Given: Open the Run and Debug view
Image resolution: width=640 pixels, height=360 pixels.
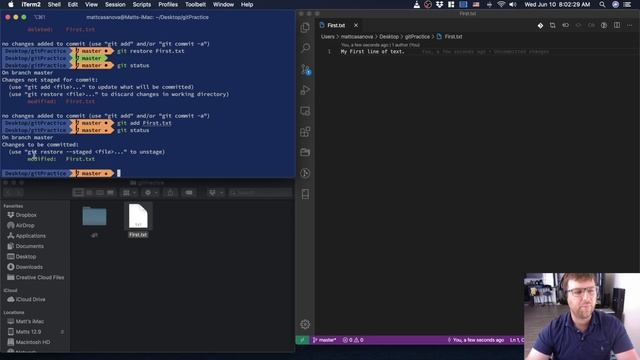Looking at the screenshot, I should coord(305,90).
